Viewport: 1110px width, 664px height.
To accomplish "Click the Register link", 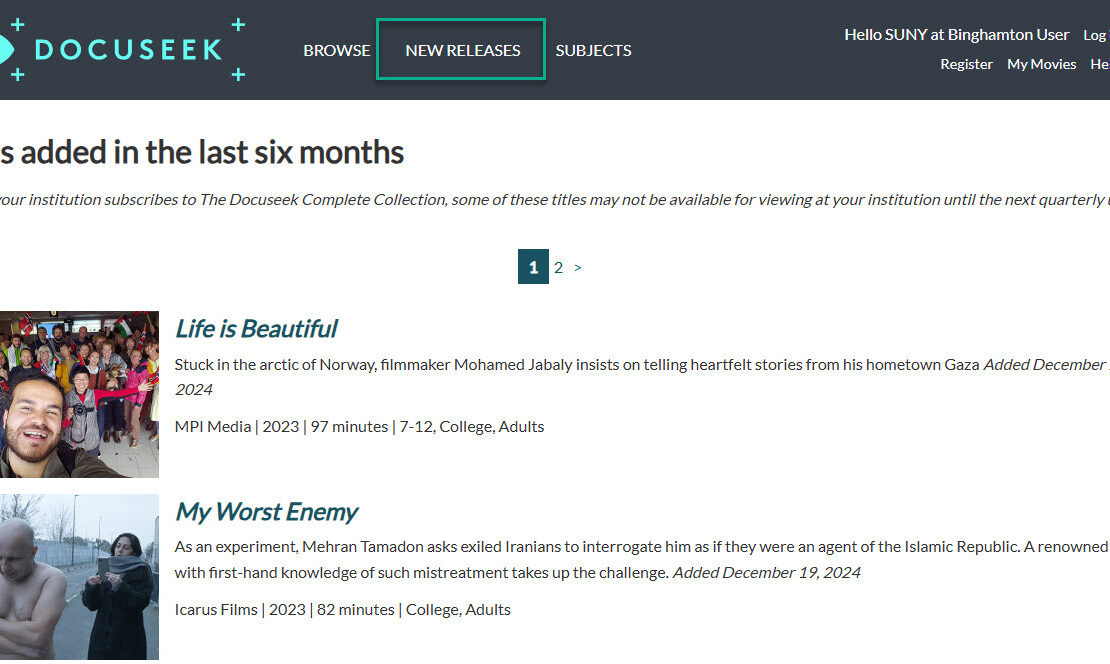I will 966,64.
